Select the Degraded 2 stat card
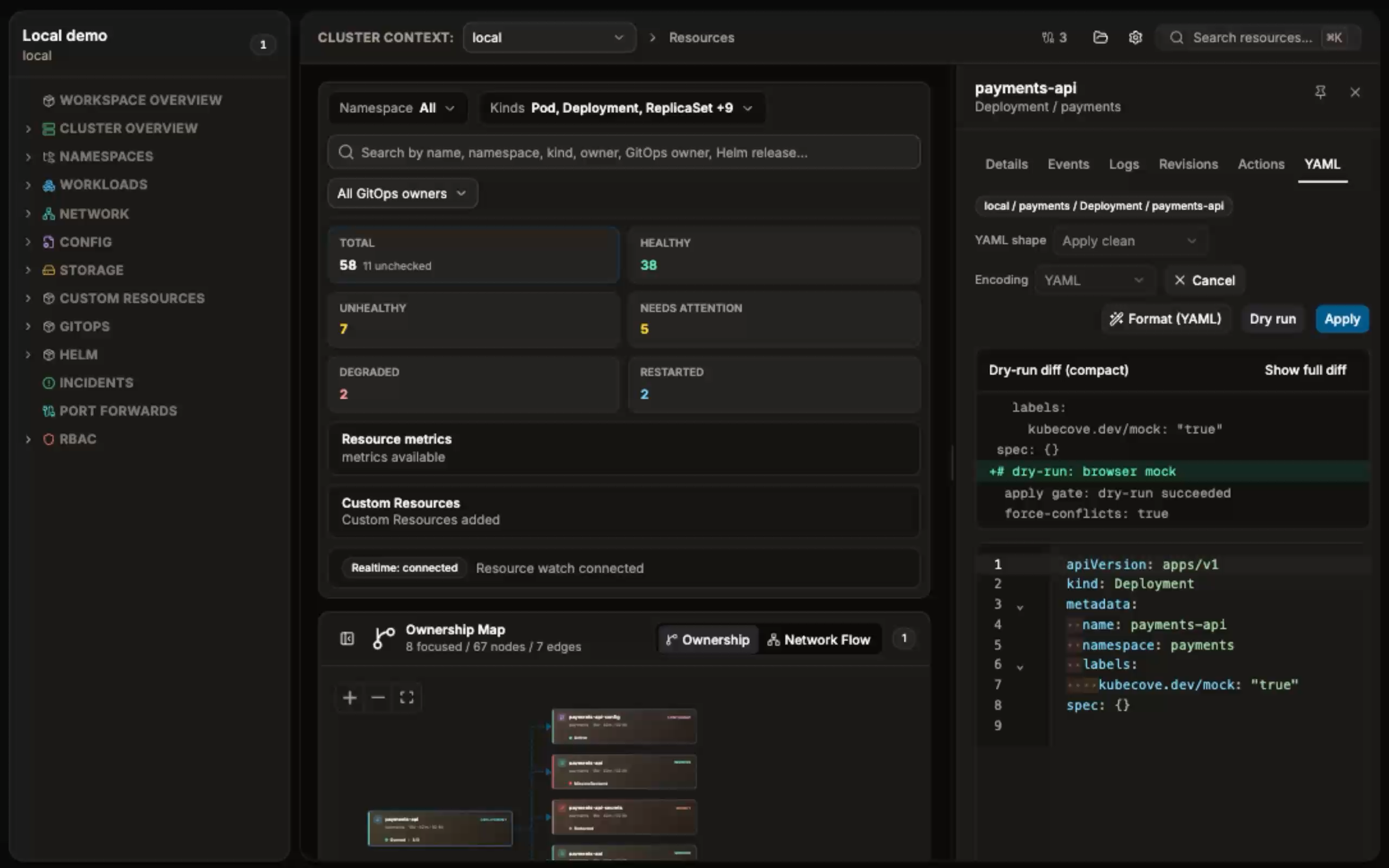Screen dimensions: 1389x868 [474, 384]
